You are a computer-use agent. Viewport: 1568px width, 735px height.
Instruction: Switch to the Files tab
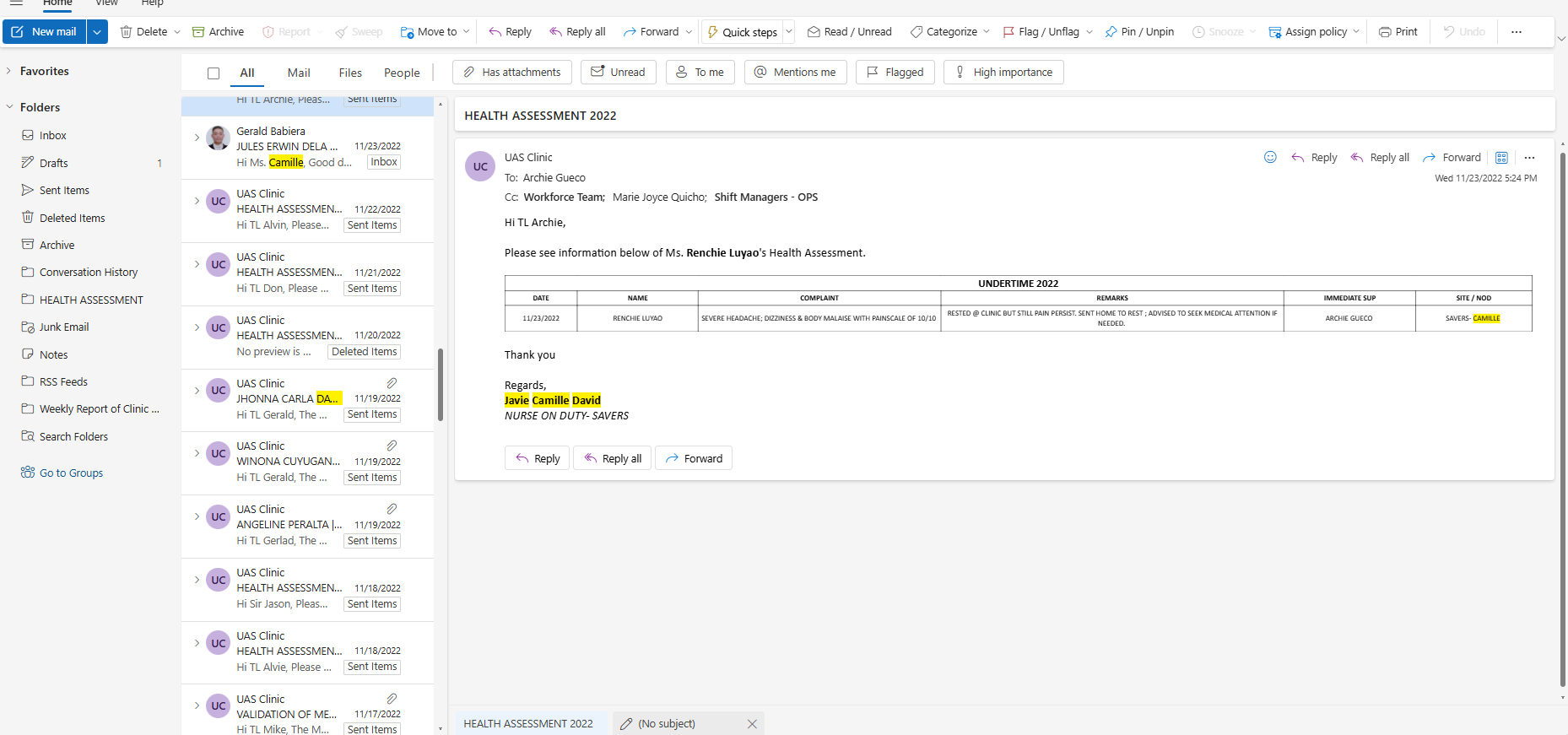350,73
